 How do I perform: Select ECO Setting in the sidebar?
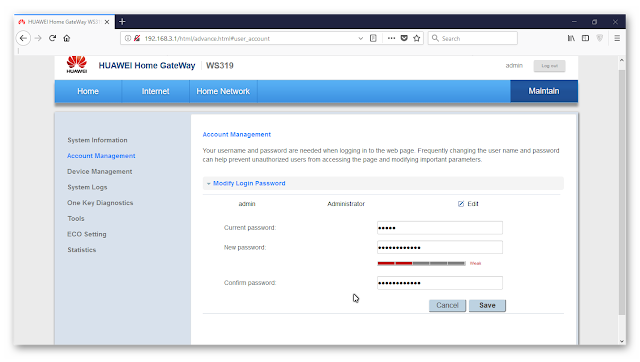point(87,234)
